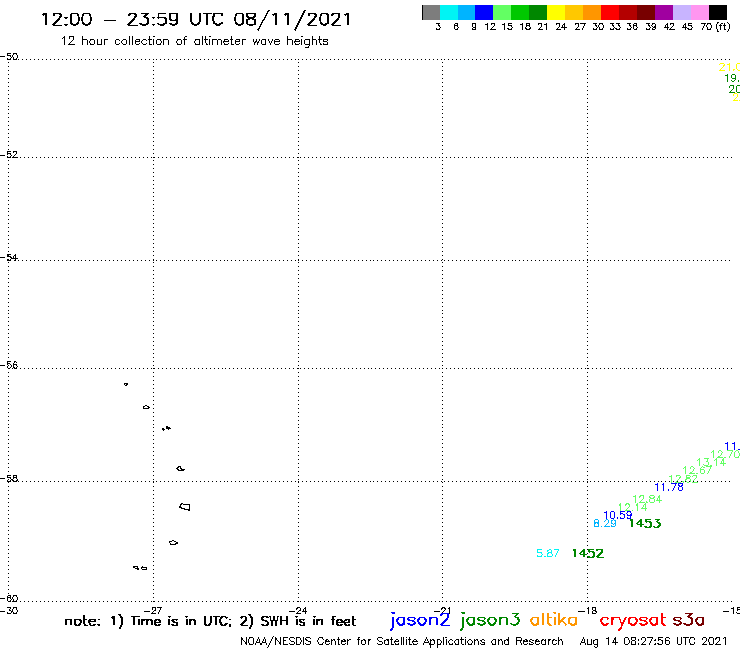This screenshot has width=740, height=650.
Task: Select the gray swatch in the color legend
Action: tap(431, 12)
